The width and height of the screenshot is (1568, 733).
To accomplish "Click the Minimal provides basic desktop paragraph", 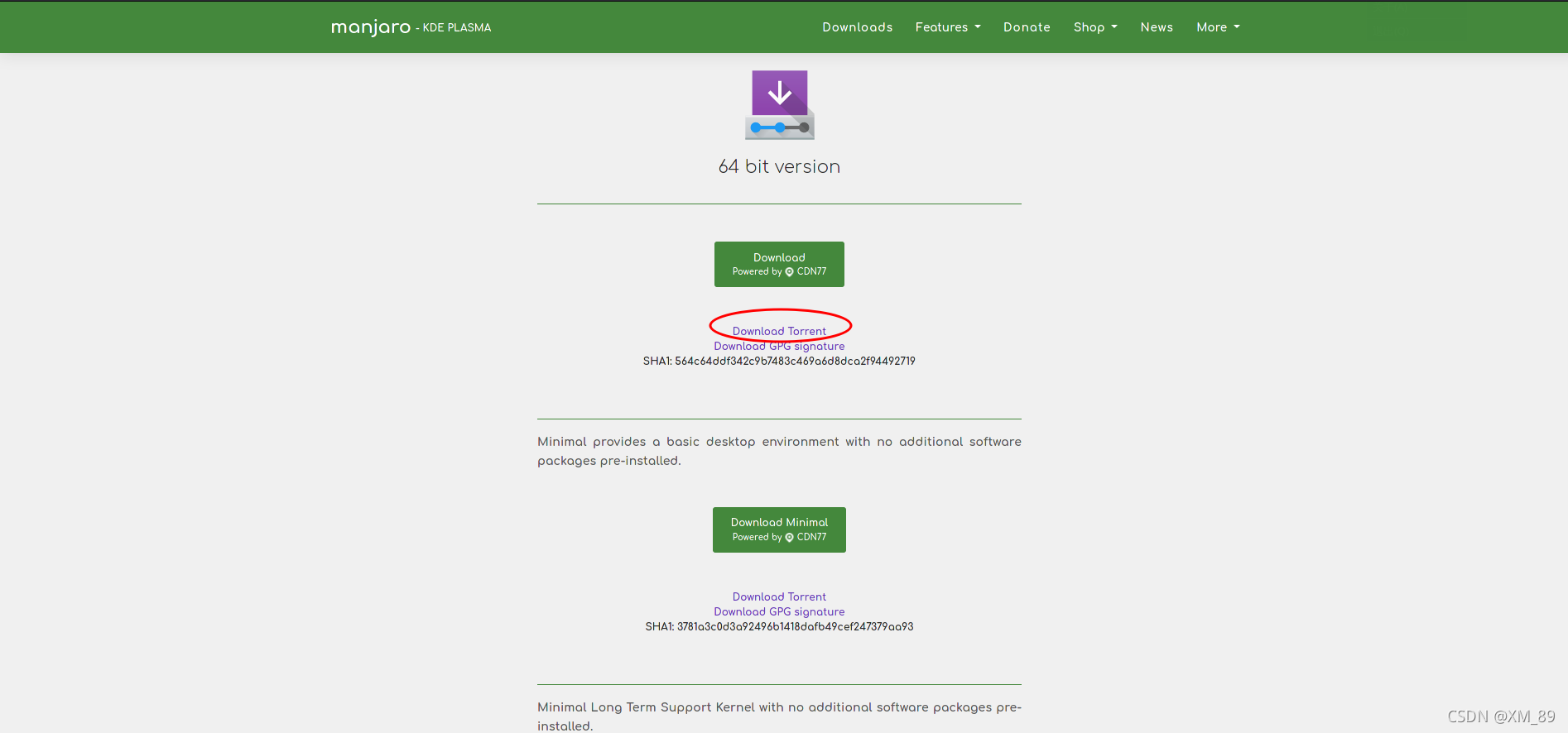I will (x=779, y=451).
